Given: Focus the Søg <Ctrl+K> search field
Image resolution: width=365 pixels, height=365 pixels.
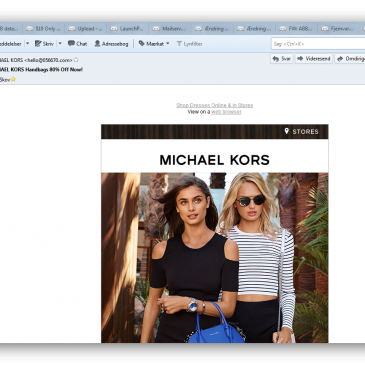Looking at the screenshot, I should pos(318,44).
